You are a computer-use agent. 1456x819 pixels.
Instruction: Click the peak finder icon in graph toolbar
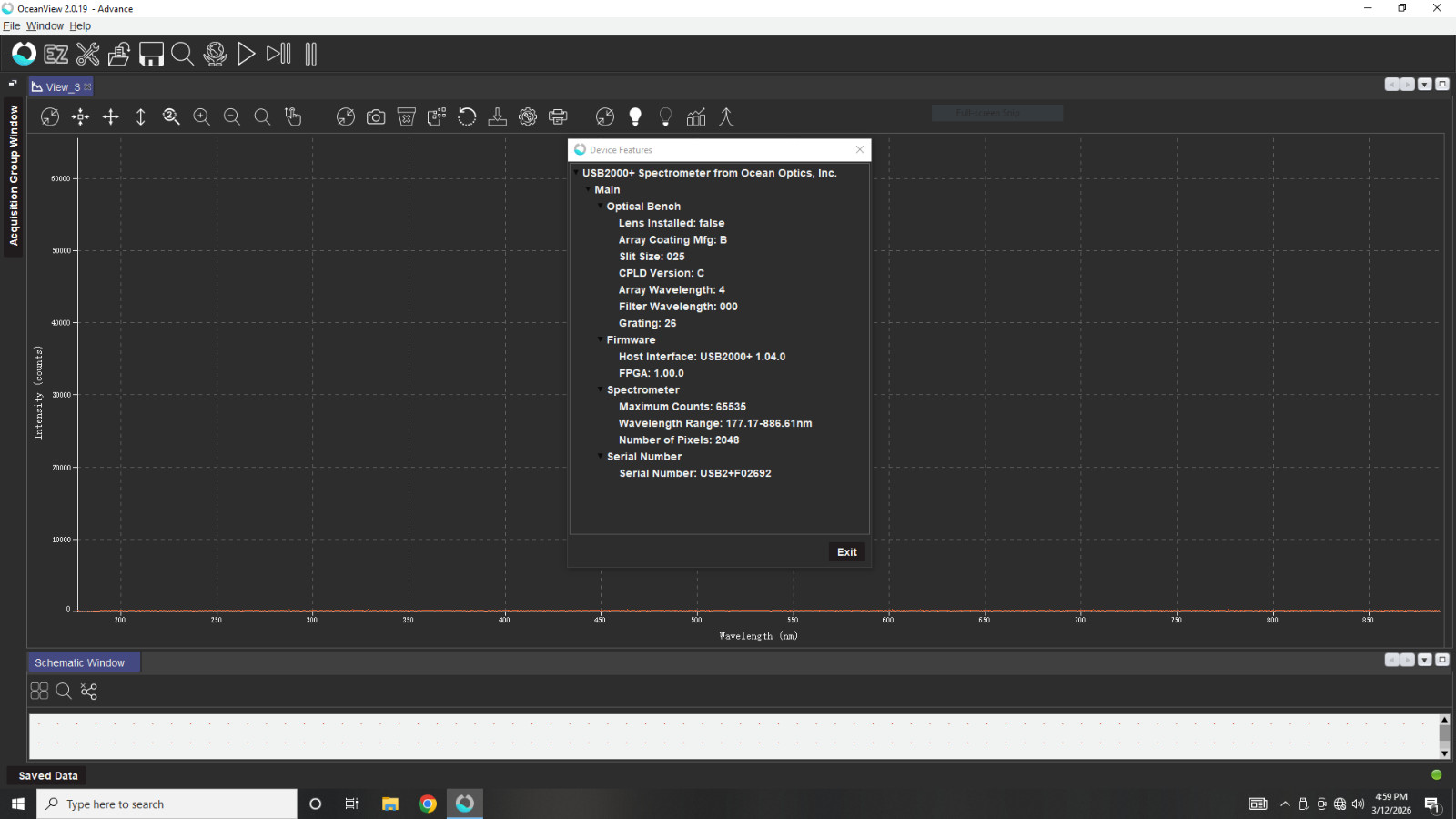click(x=726, y=117)
